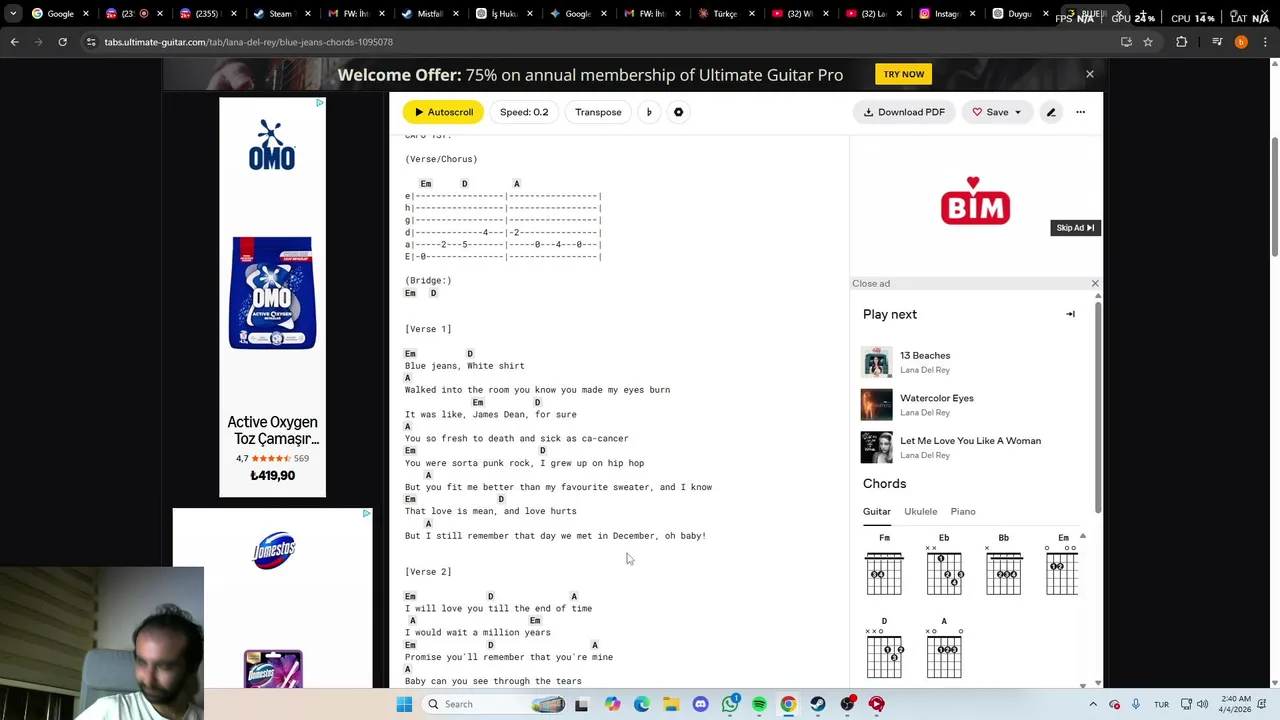Select the Bb chord diagram

pos(1003,567)
